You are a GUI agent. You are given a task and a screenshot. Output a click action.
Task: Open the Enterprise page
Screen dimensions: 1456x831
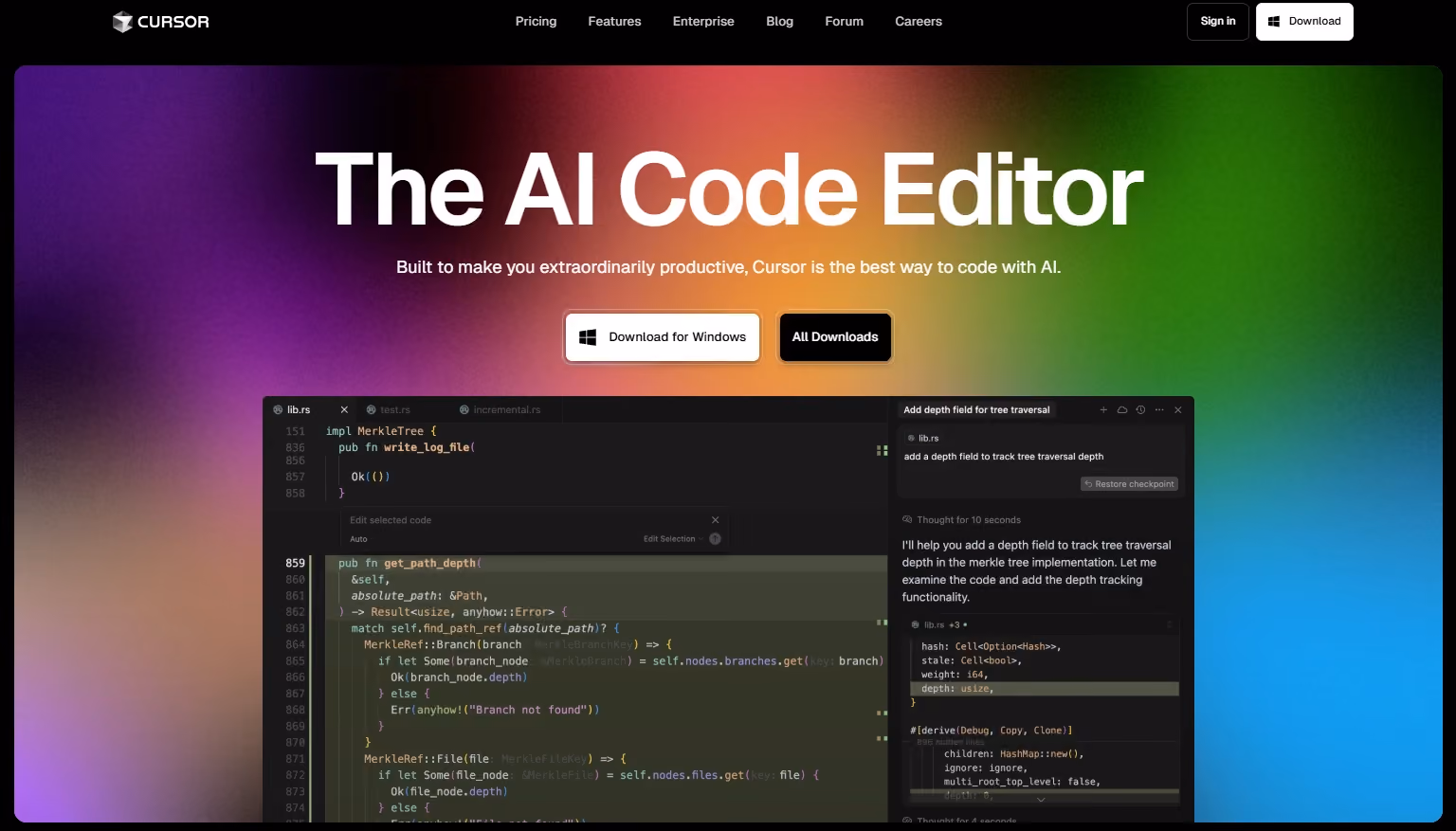703,22
